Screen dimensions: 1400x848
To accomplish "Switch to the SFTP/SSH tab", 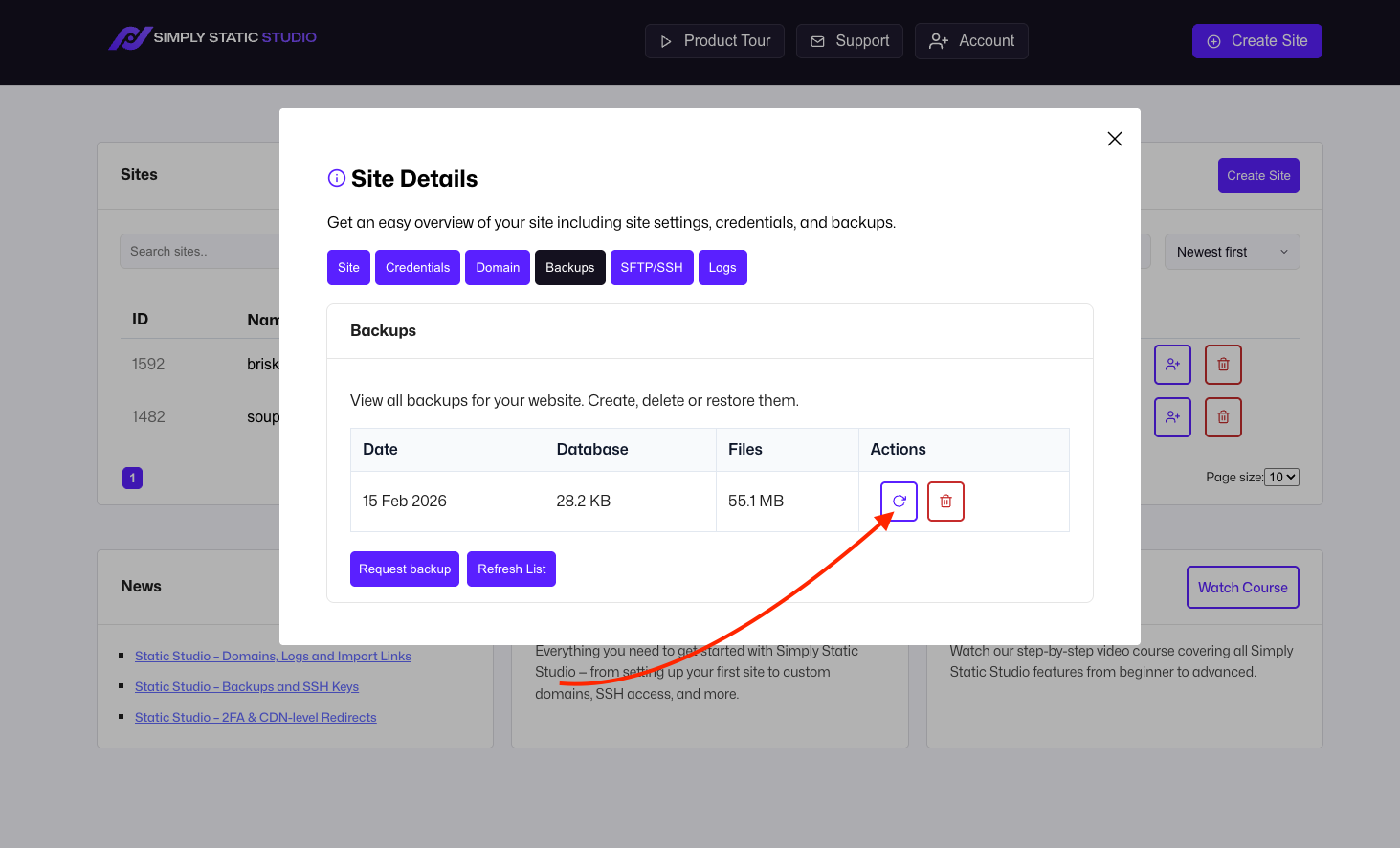I will (x=652, y=268).
